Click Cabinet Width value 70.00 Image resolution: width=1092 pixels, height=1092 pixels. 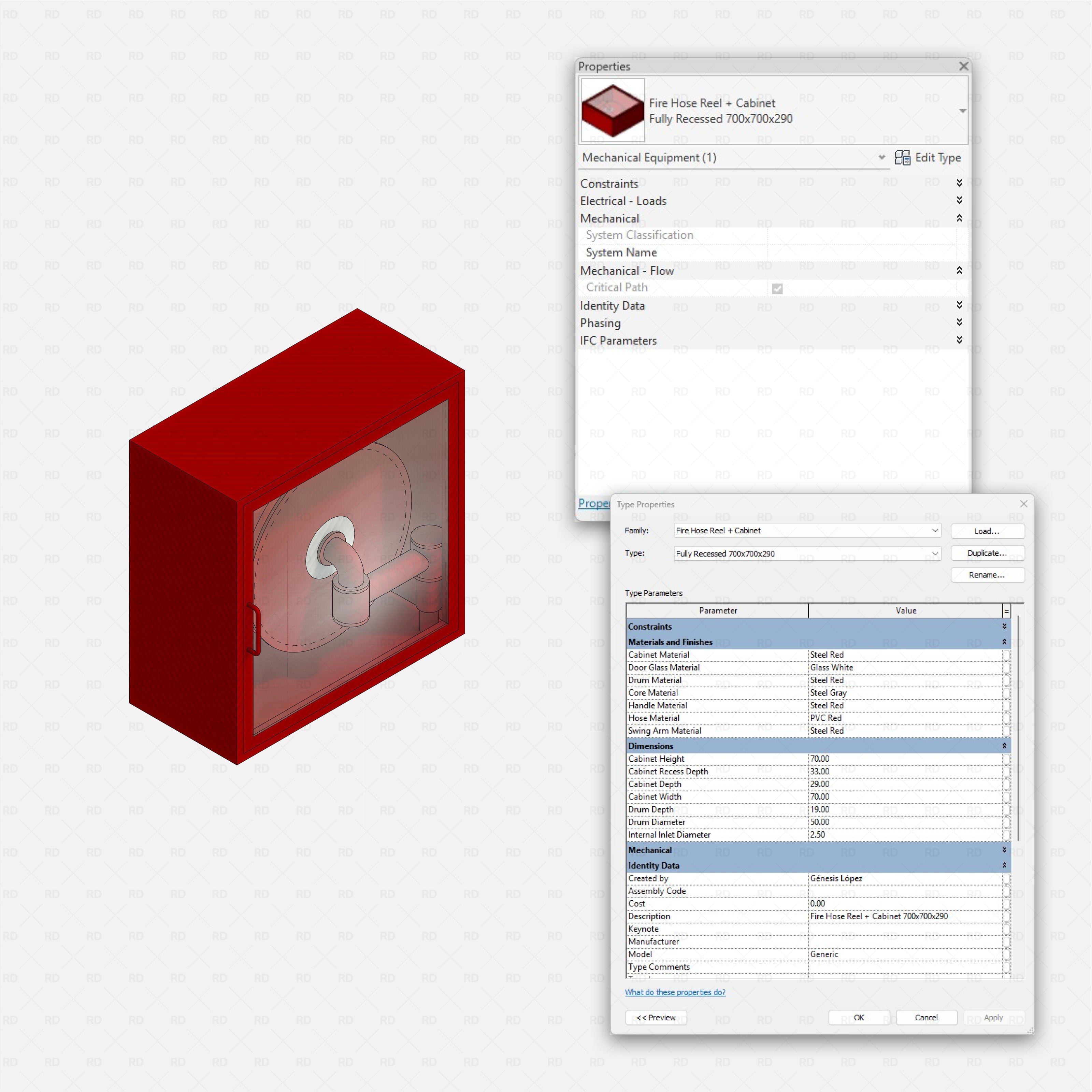click(905, 797)
